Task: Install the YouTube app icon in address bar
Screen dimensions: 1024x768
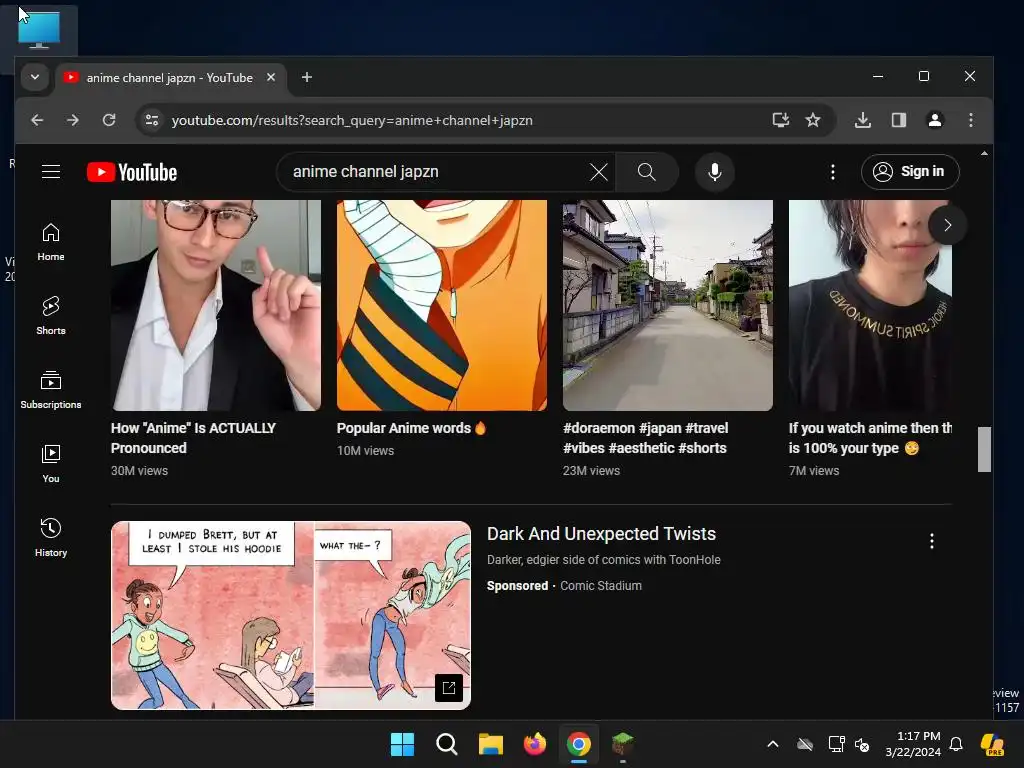Action: pos(780,120)
